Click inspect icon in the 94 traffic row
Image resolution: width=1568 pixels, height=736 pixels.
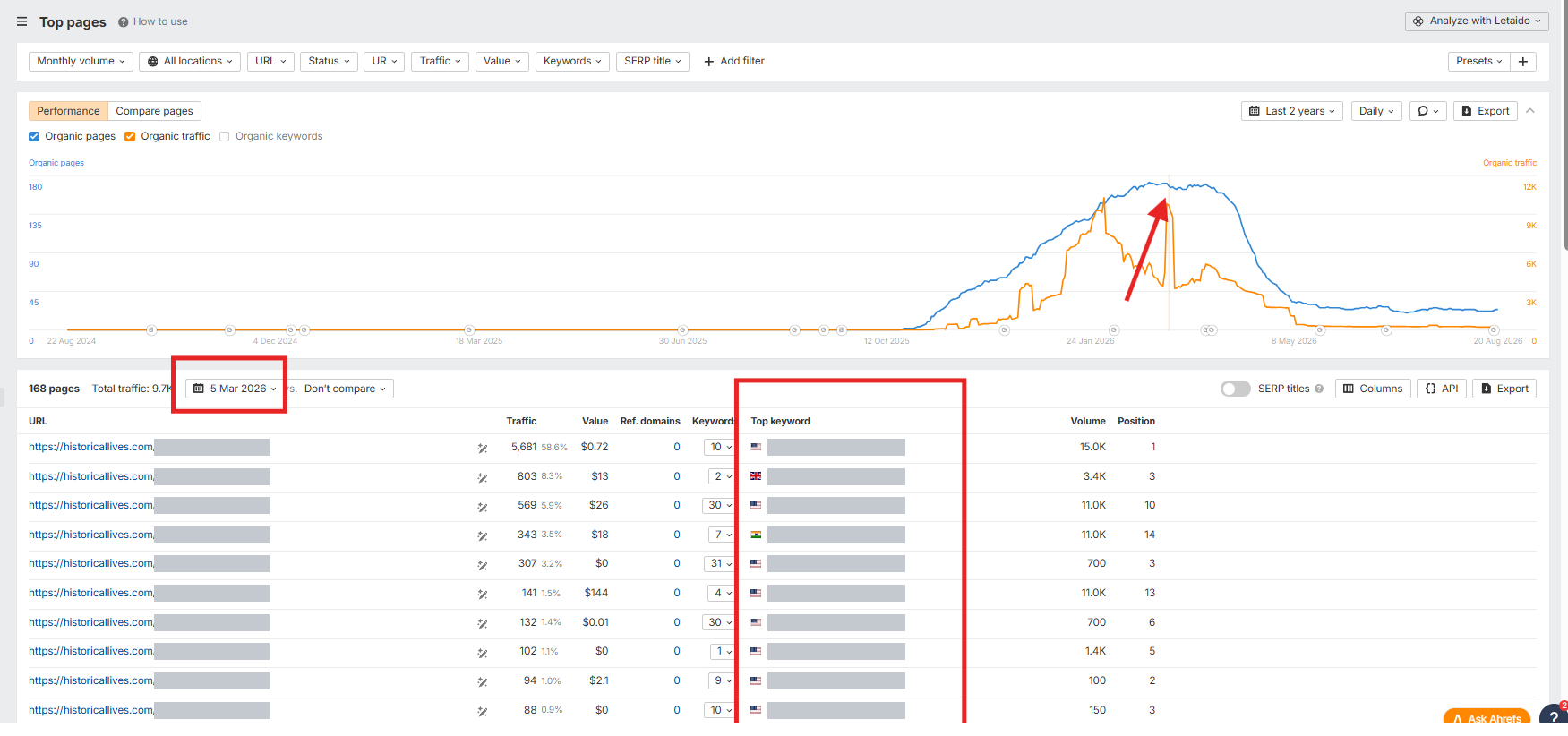[x=483, y=681]
